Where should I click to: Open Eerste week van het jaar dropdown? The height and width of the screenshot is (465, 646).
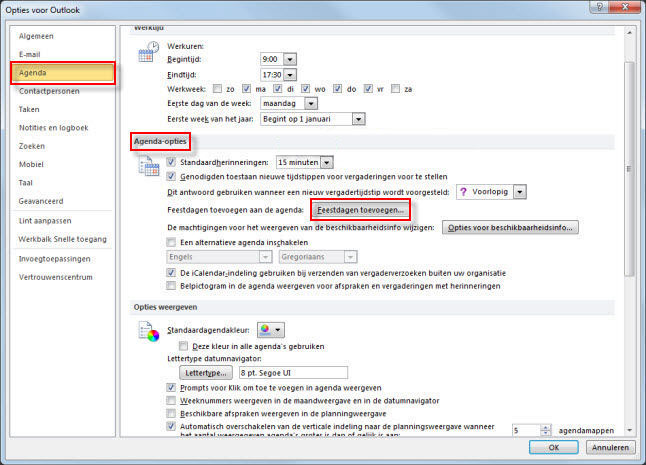tap(359, 119)
